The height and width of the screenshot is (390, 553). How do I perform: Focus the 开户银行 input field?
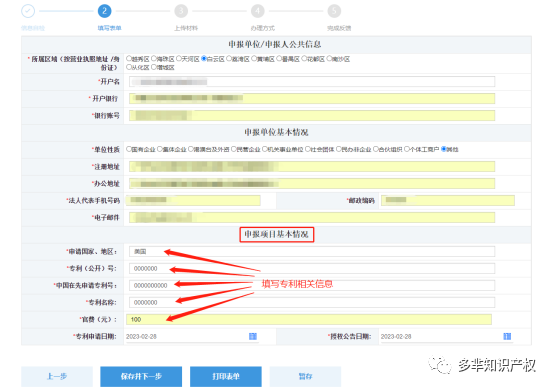pos(312,98)
